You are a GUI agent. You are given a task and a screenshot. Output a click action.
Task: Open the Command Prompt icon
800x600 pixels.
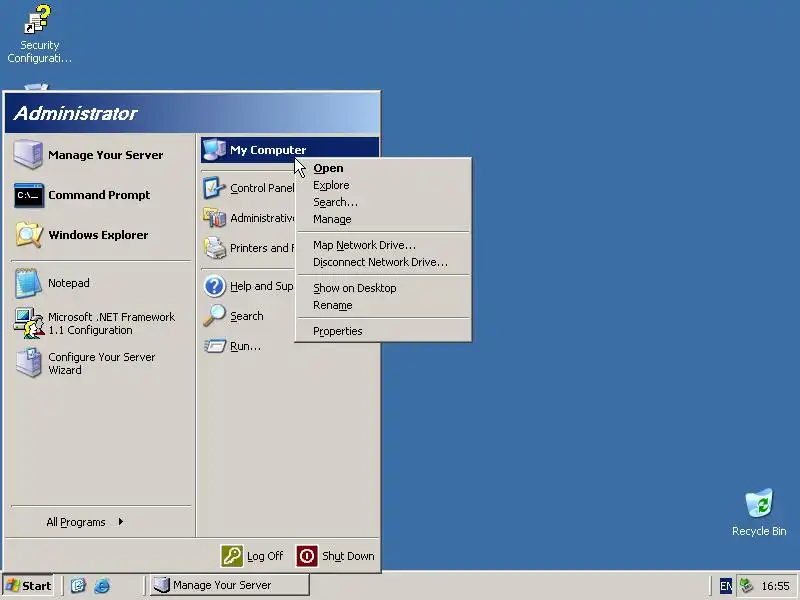click(29, 195)
